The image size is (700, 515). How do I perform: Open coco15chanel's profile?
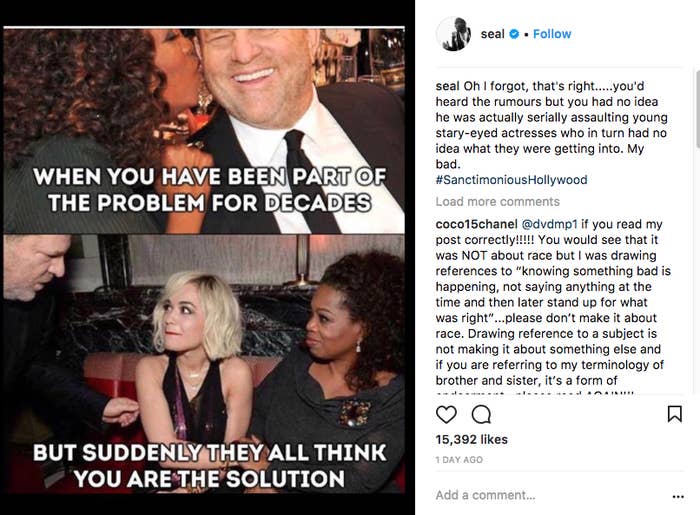476,224
